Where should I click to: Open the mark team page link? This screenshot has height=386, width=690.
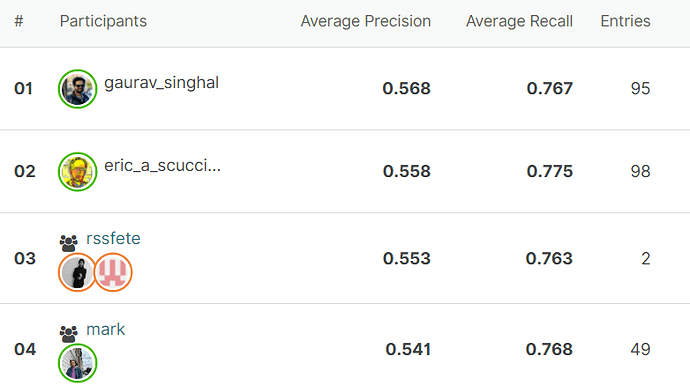tap(106, 329)
